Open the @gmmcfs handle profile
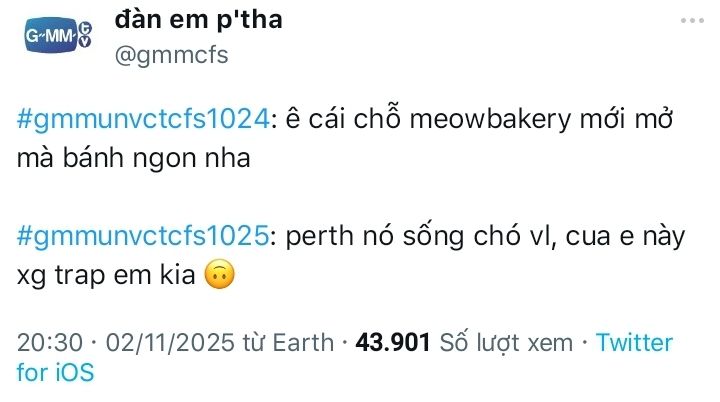The image size is (720, 402). pos(172,54)
